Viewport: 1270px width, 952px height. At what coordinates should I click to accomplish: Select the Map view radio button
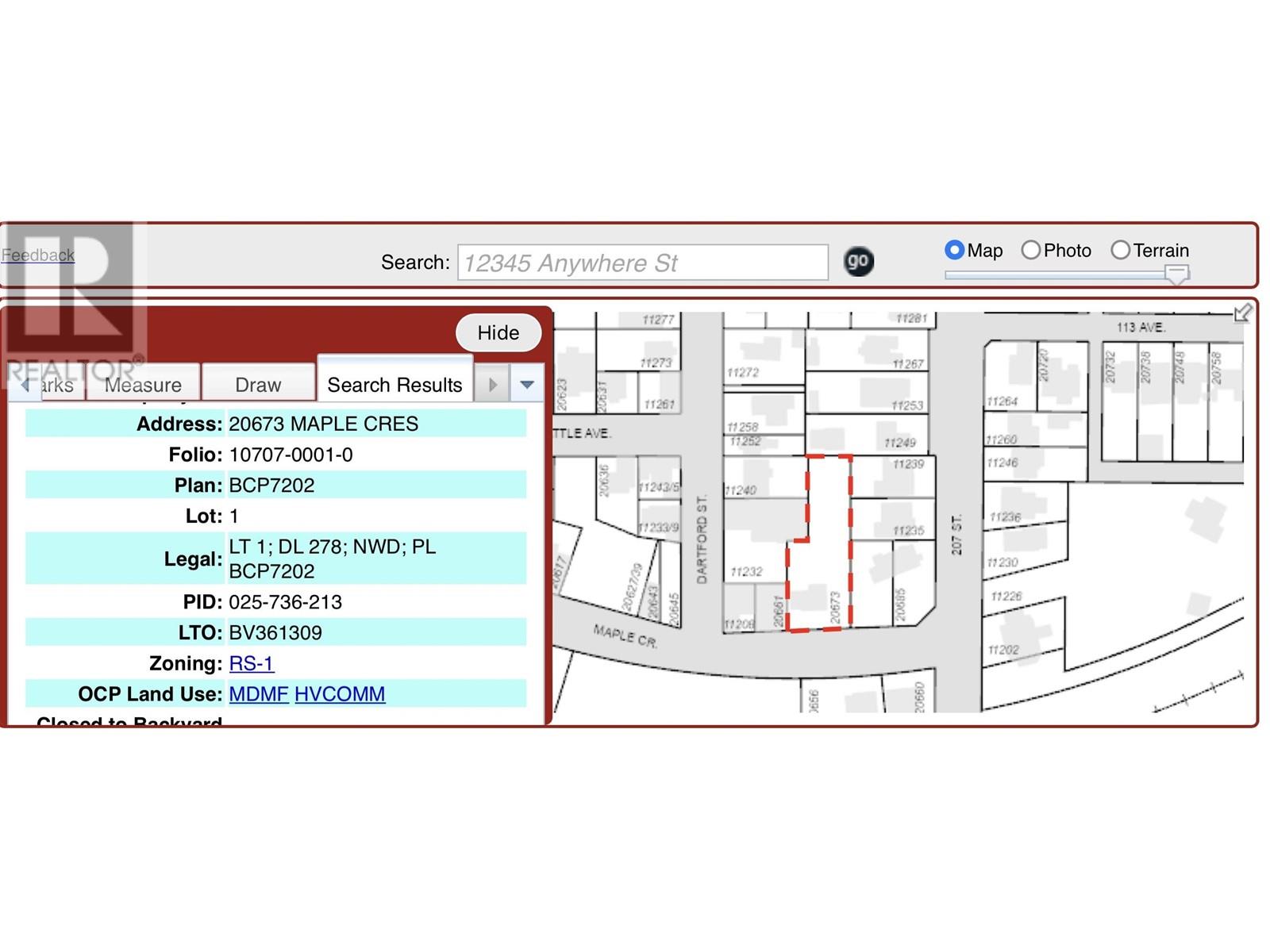pos(954,250)
